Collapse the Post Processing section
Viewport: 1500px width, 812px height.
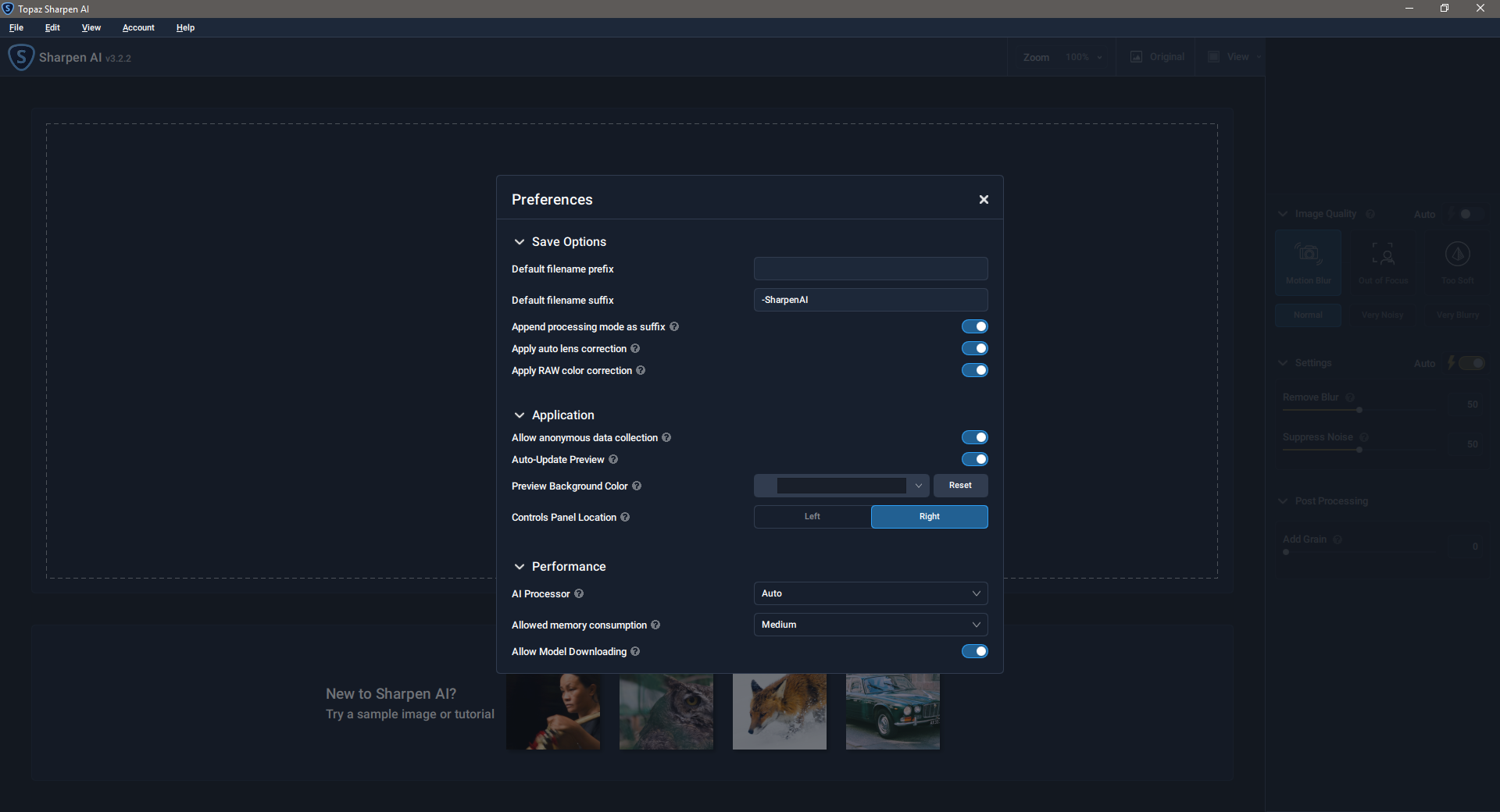pos(1283,501)
